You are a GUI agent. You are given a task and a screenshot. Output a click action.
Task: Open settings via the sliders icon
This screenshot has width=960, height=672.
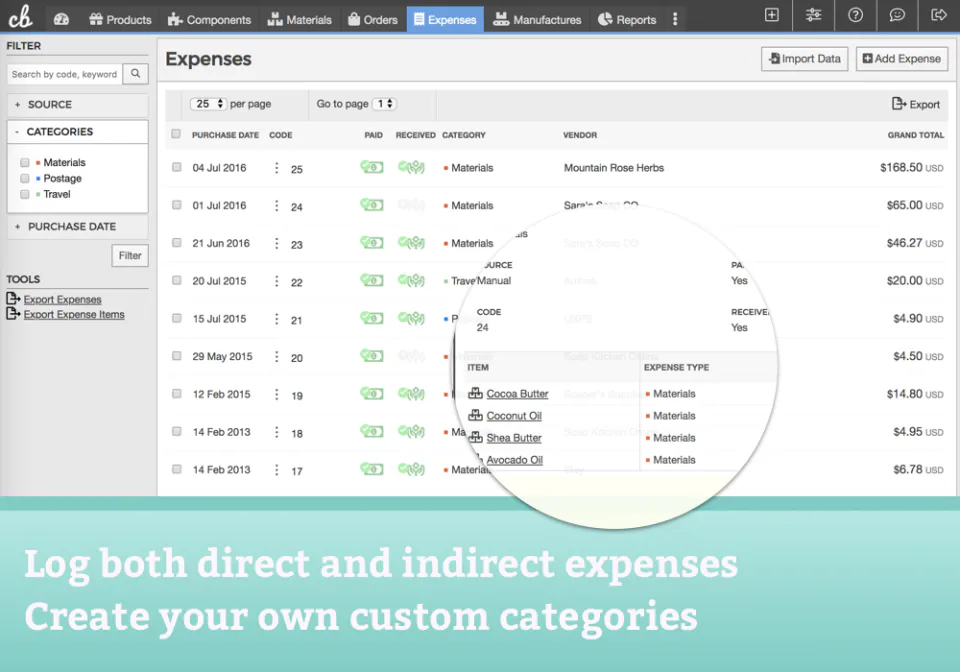(813, 15)
